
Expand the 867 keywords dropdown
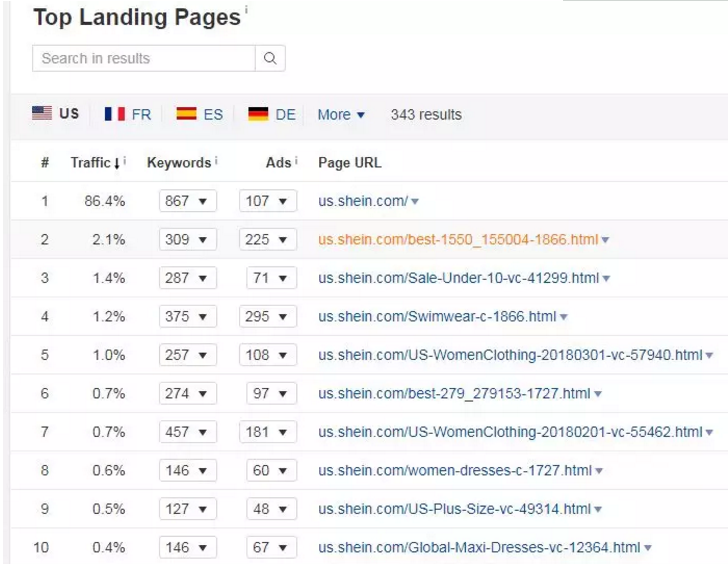(x=188, y=201)
